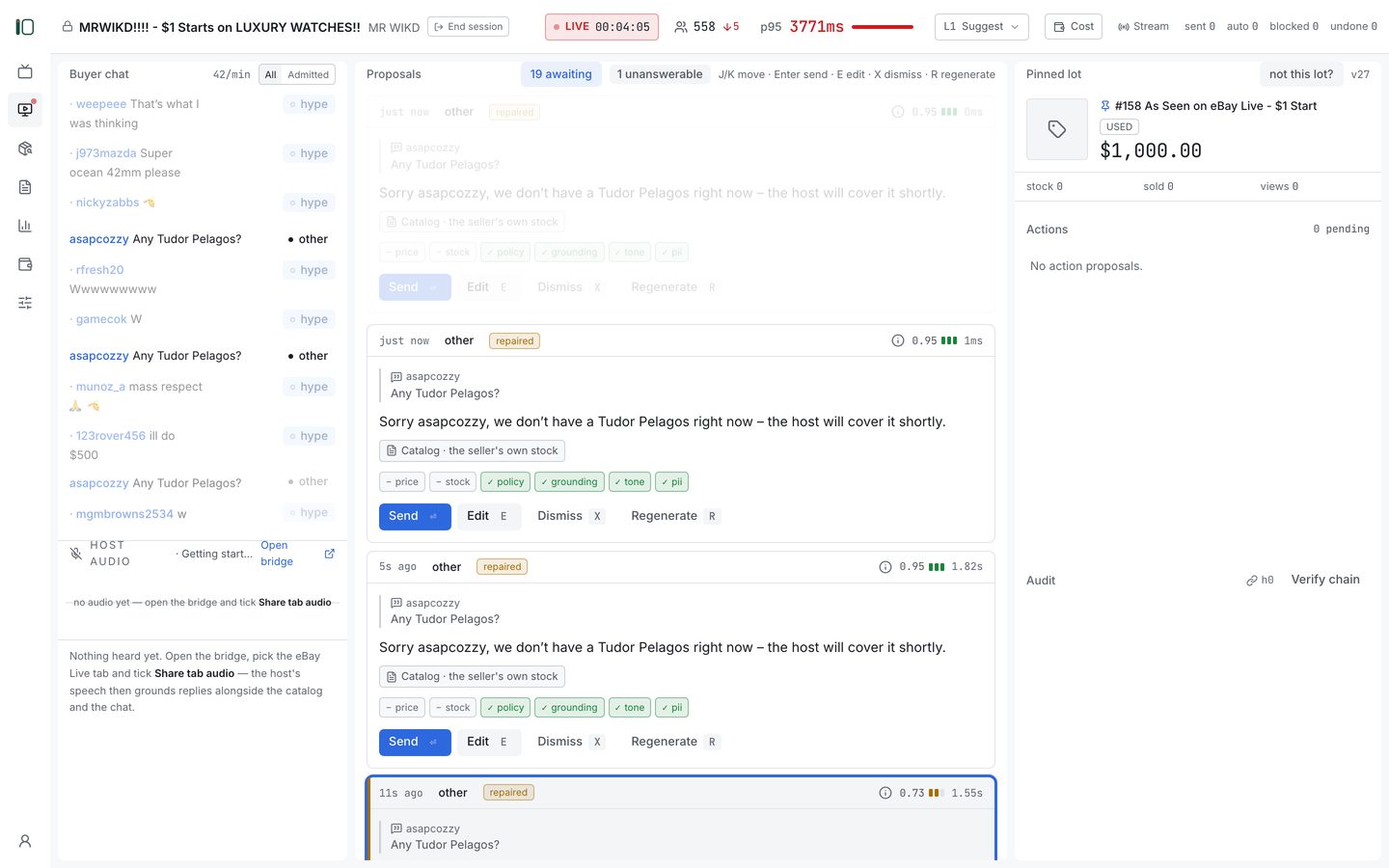Click the End session button
1389x868 pixels.
(468, 27)
